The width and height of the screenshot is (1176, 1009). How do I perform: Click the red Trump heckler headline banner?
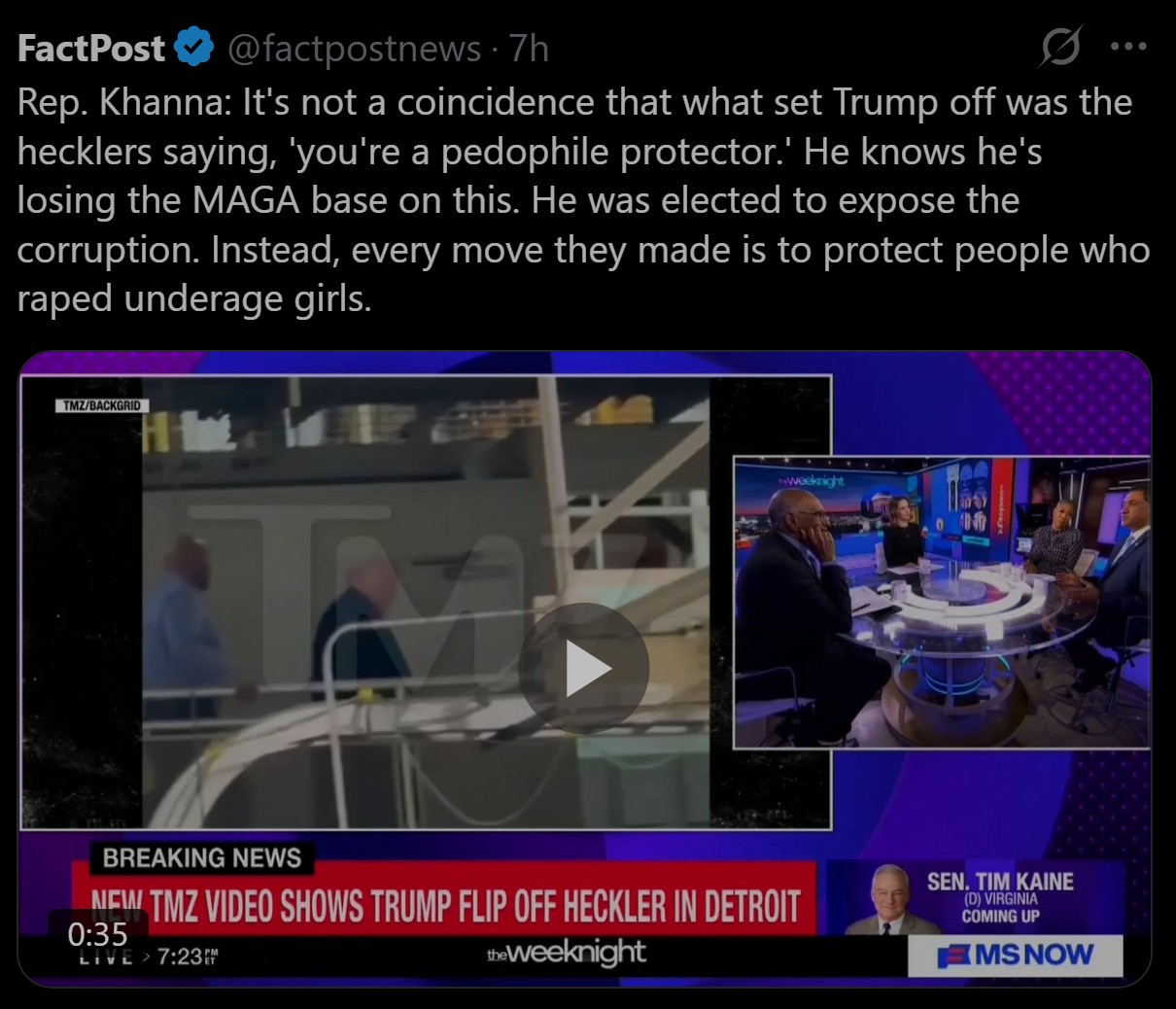point(445,903)
